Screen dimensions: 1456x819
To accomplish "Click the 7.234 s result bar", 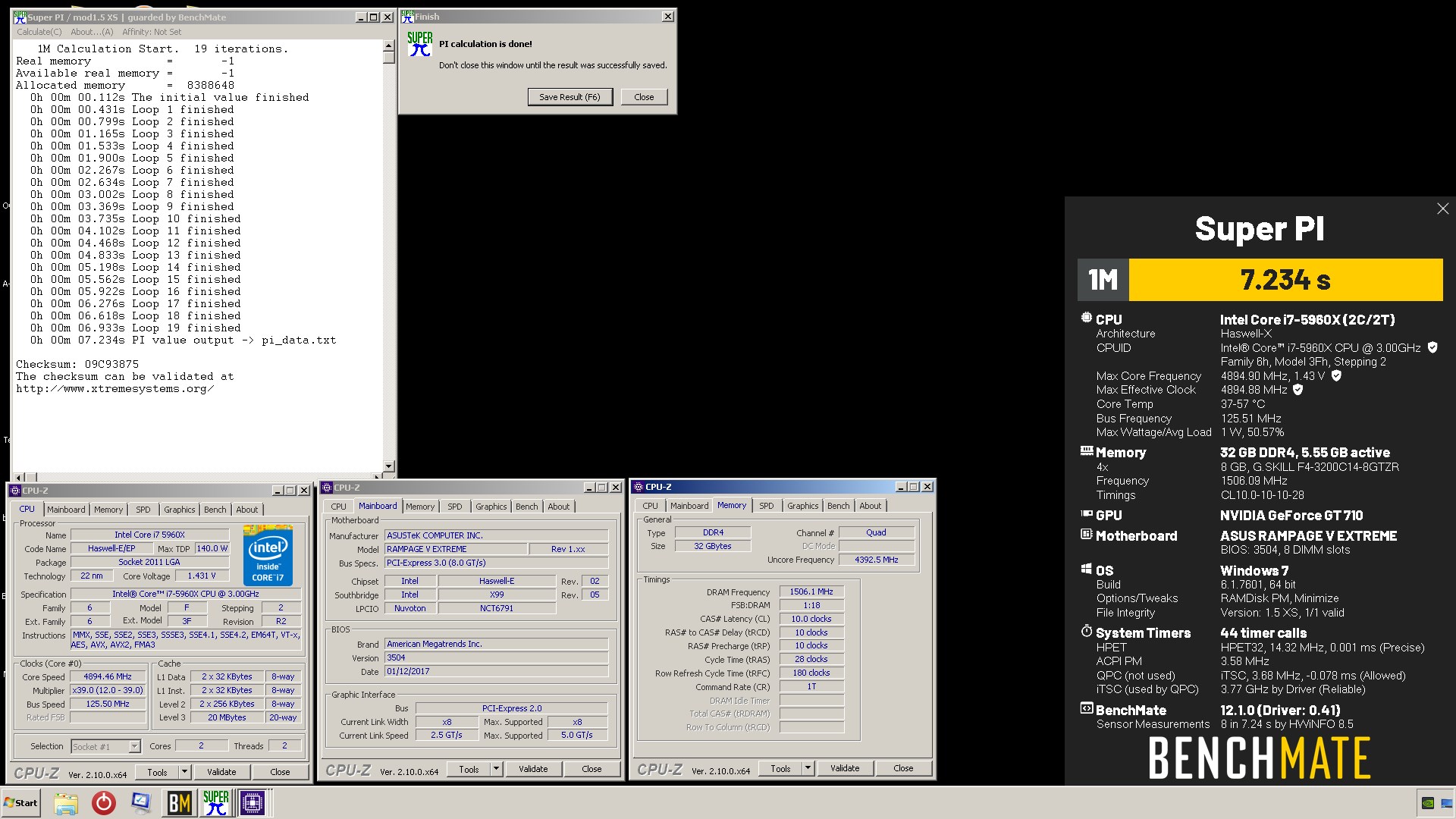I will click(x=1285, y=280).
